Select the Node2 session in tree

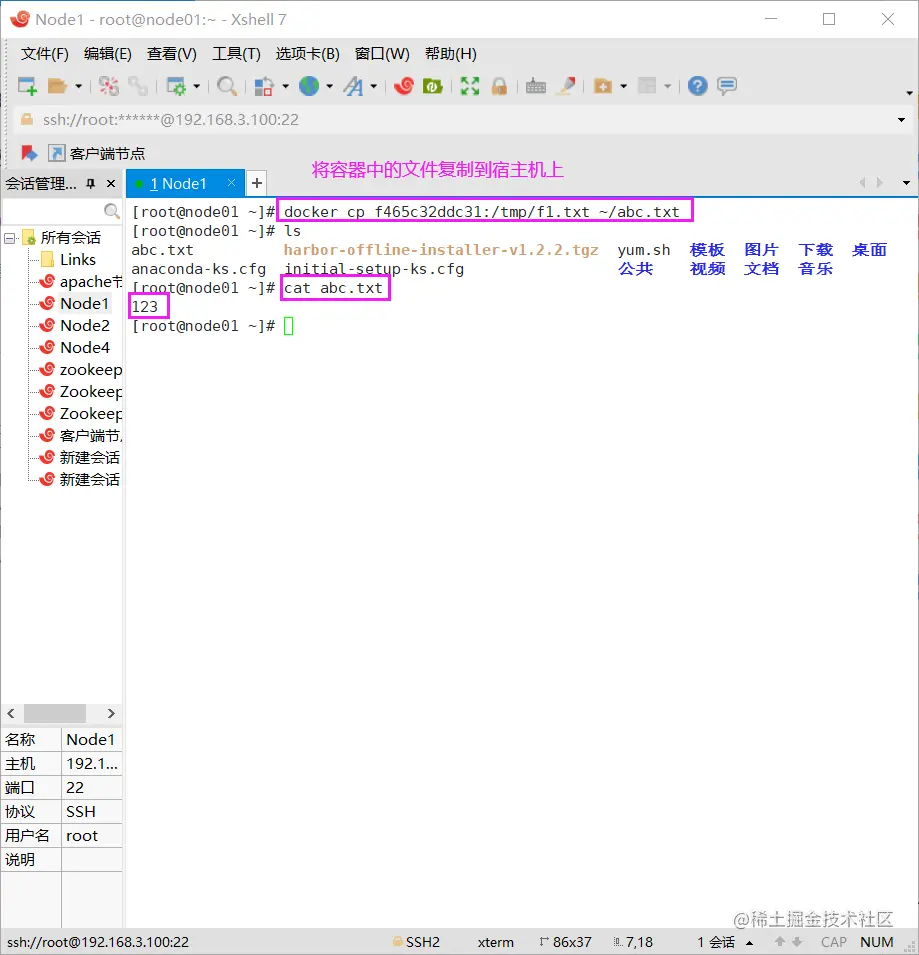pyautogui.click(x=74, y=326)
